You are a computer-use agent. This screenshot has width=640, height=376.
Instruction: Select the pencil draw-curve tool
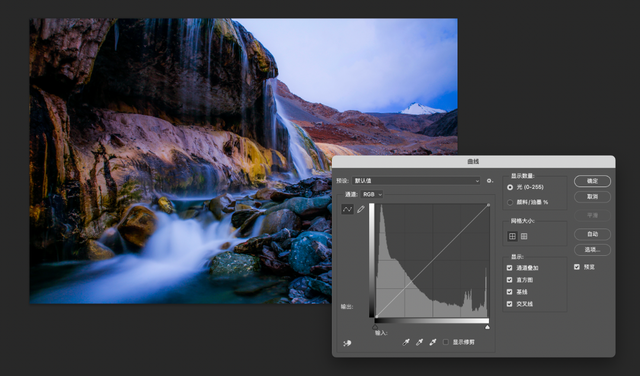[361, 209]
